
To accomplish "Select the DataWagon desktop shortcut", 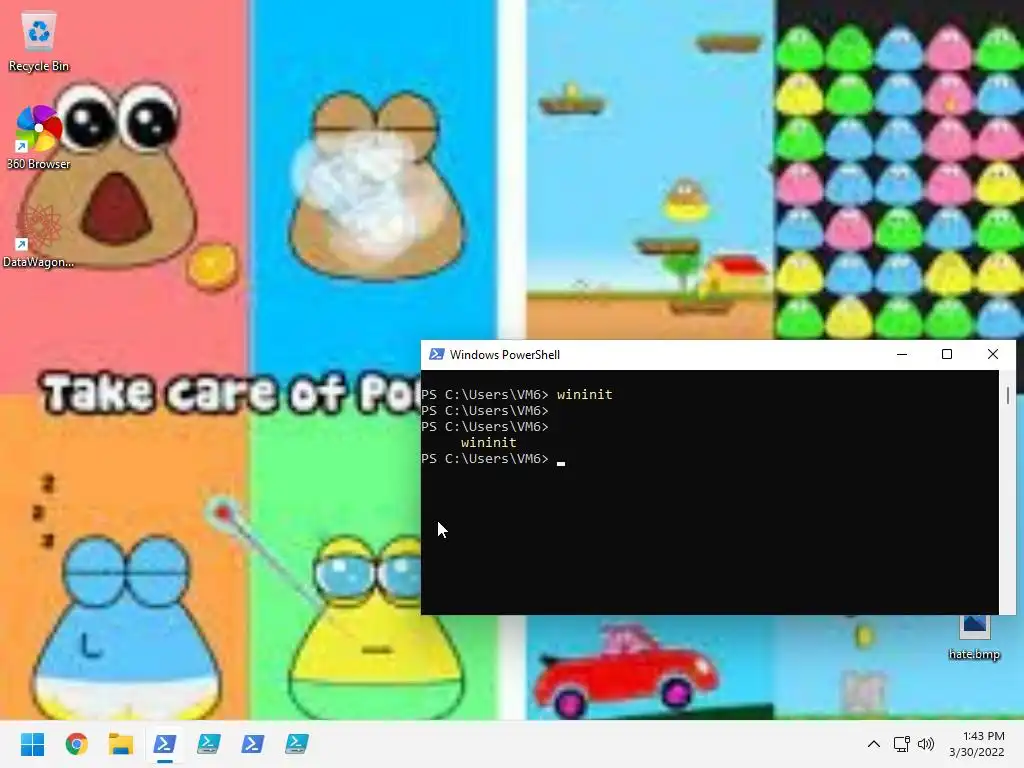I will click(x=39, y=235).
